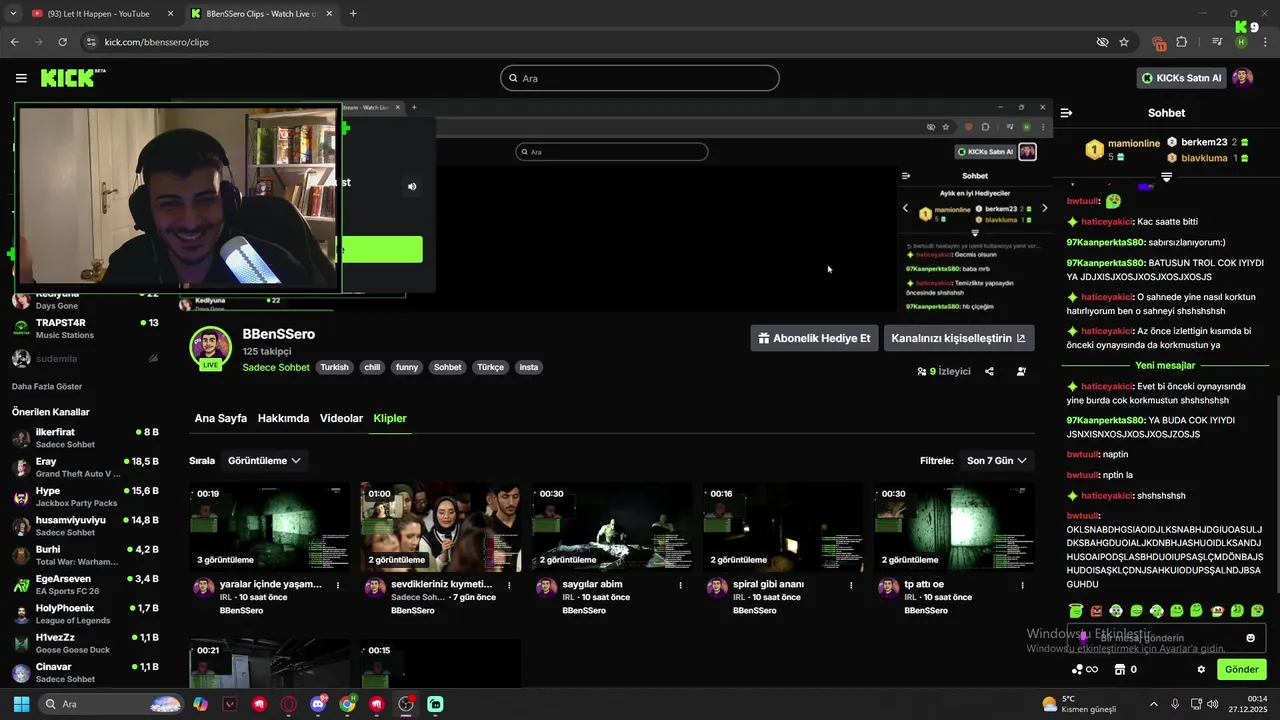Viewport: 1280px width, 720px height.
Task: Click Abonelik Hediye Et button
Action: click(814, 338)
